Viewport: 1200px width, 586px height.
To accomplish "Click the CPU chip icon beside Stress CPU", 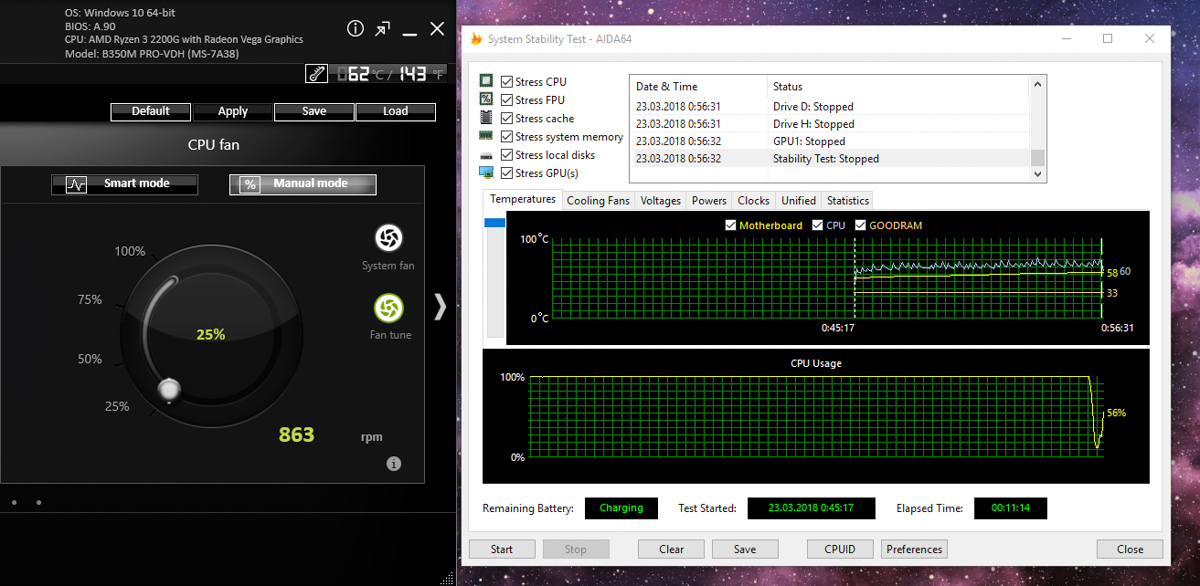I will pyautogui.click(x=486, y=81).
